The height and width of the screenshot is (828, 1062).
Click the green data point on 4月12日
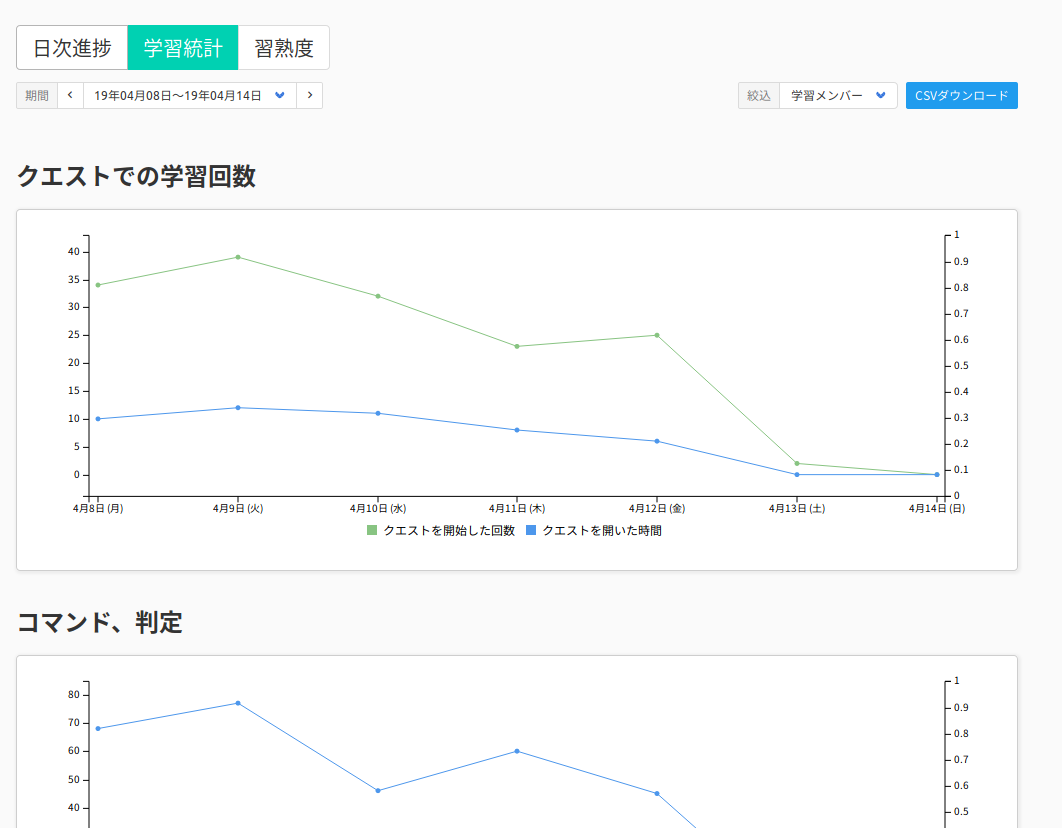pos(657,335)
